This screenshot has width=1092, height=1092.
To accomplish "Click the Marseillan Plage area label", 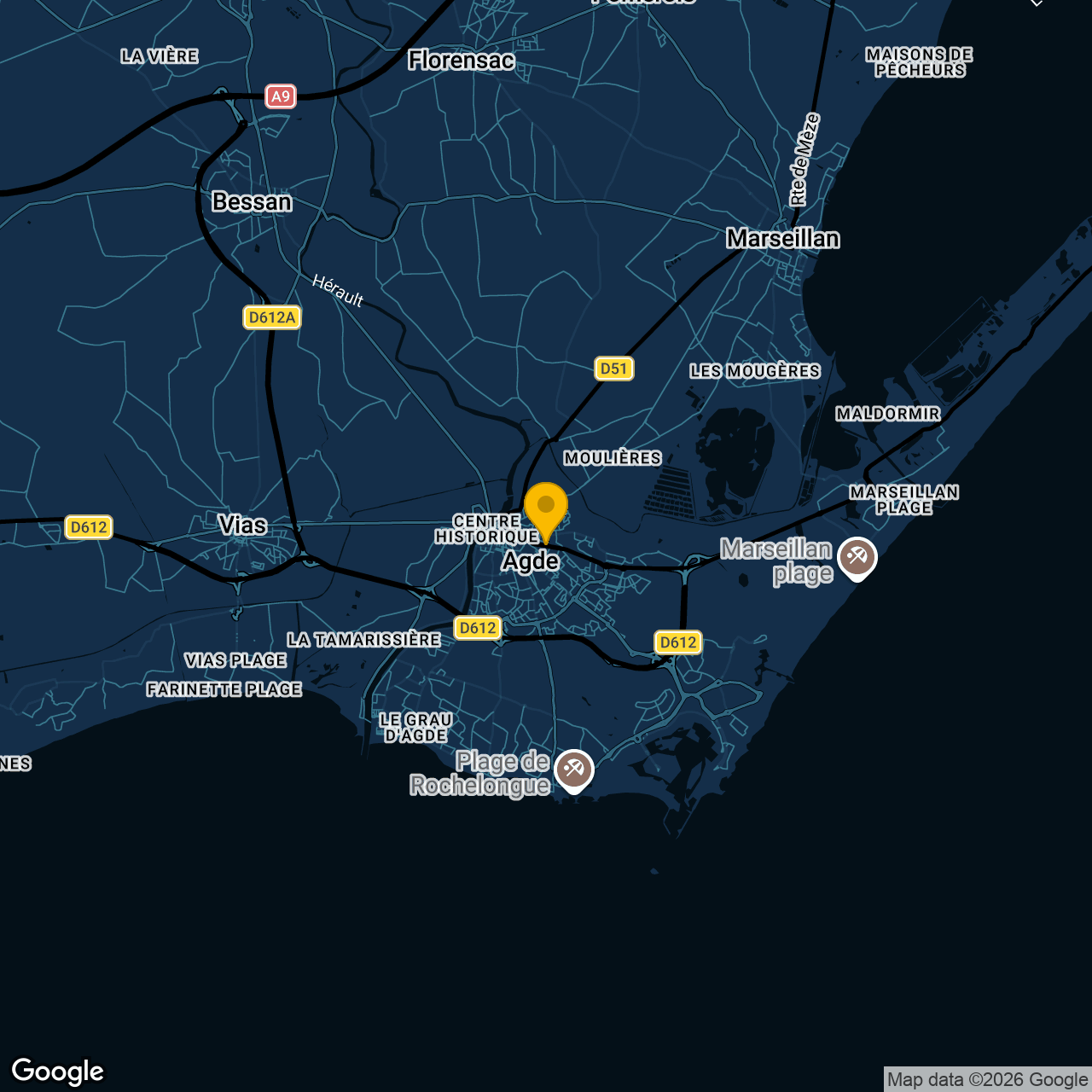I will [906, 499].
